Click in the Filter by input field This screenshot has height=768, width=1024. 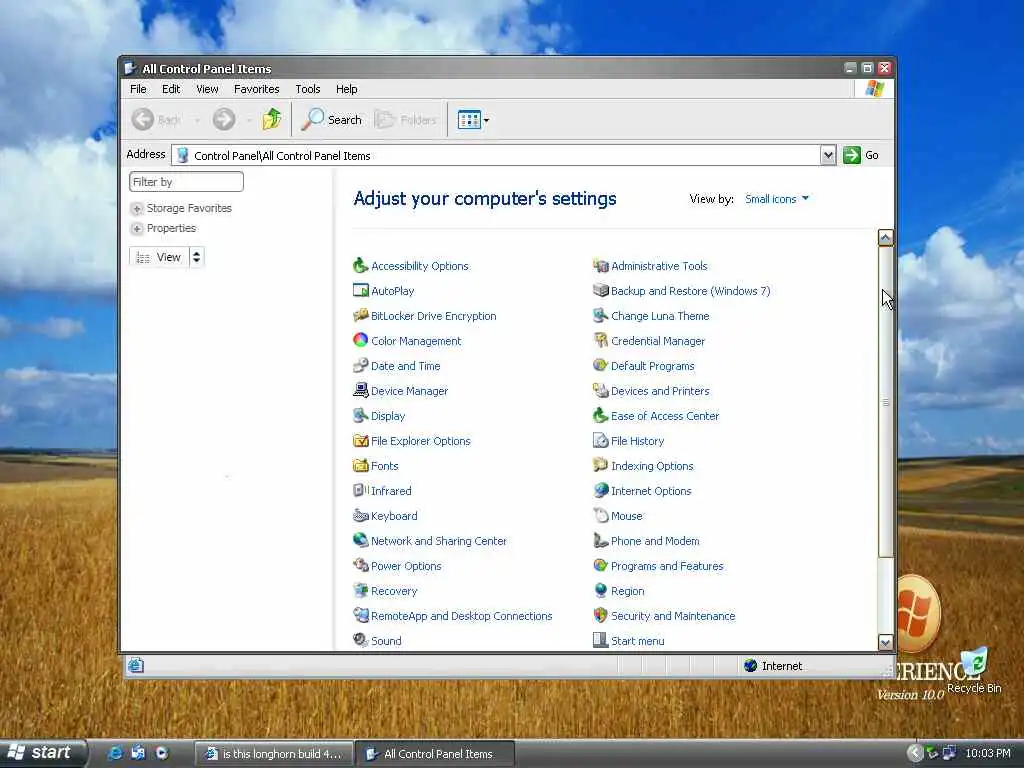(x=186, y=182)
